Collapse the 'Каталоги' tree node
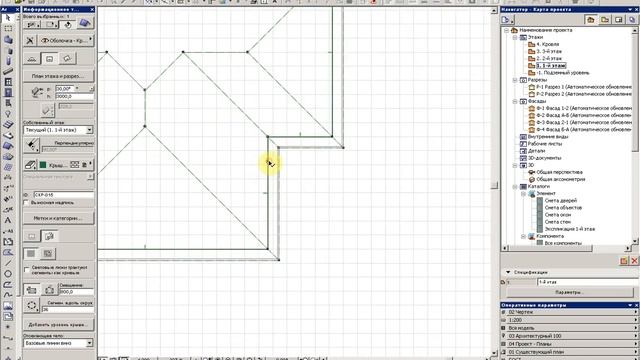 coord(515,187)
